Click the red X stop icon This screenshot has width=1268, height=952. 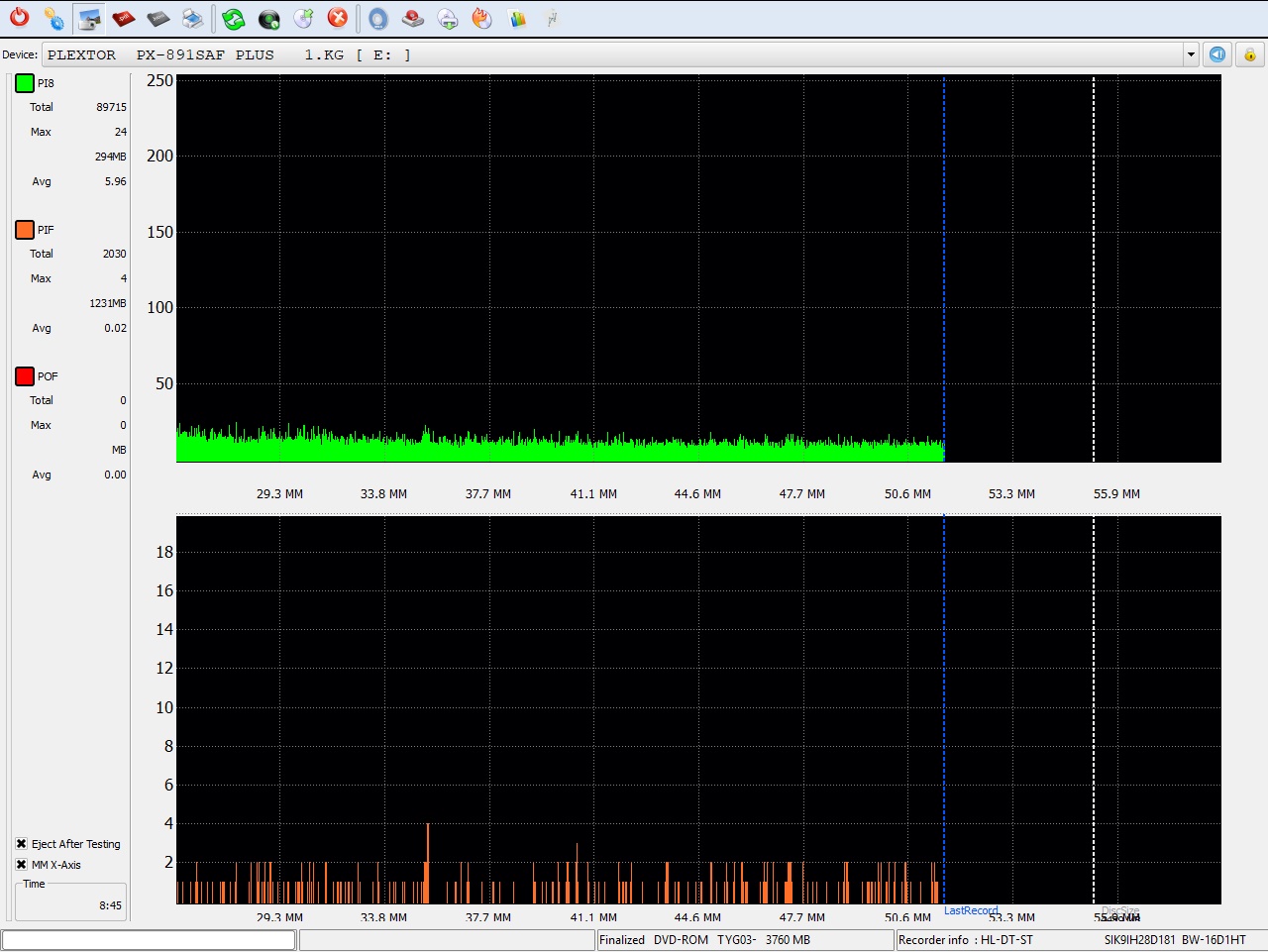click(x=338, y=18)
